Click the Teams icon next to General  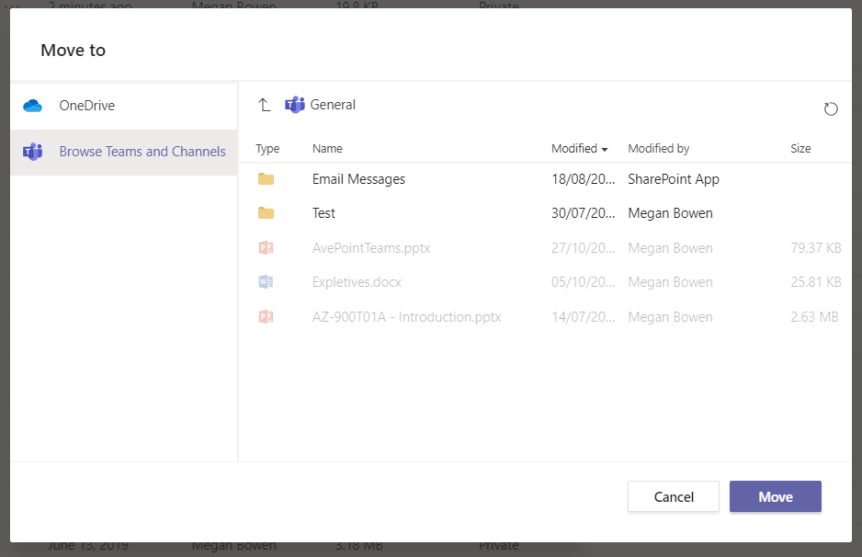(x=295, y=105)
